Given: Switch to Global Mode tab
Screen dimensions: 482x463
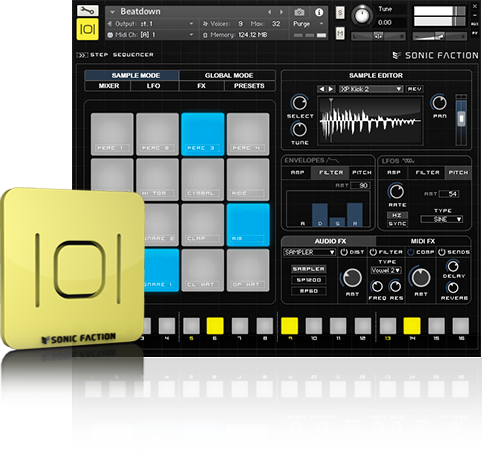Looking at the screenshot, I should [x=228, y=75].
